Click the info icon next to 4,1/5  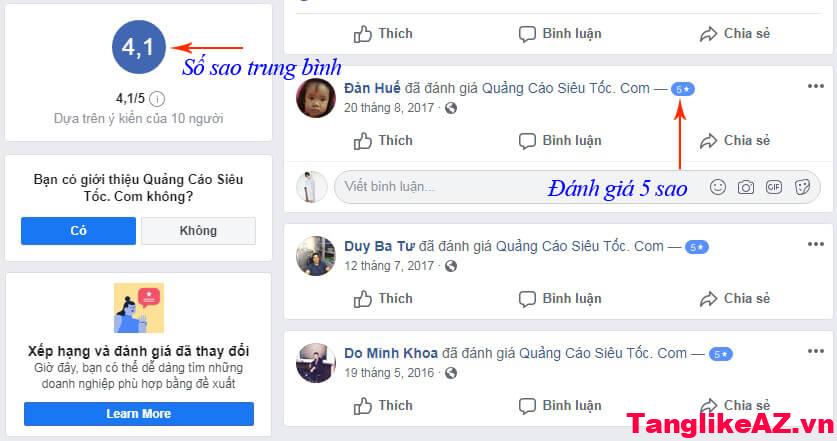point(157,99)
